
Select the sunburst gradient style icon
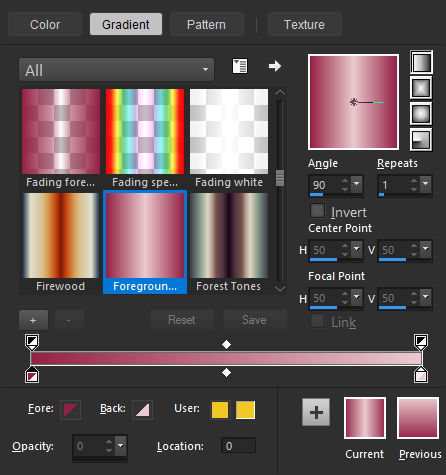click(x=421, y=114)
